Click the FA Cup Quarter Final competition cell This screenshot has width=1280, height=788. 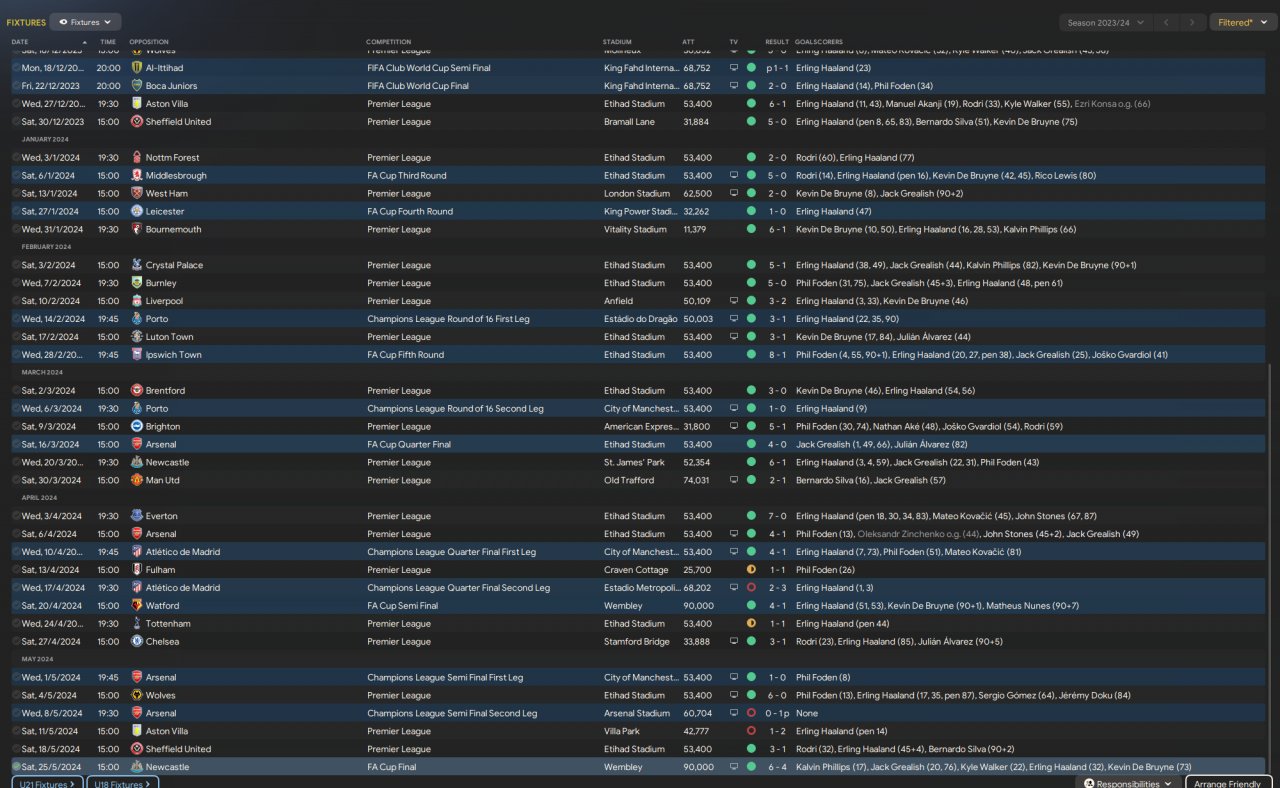point(409,445)
